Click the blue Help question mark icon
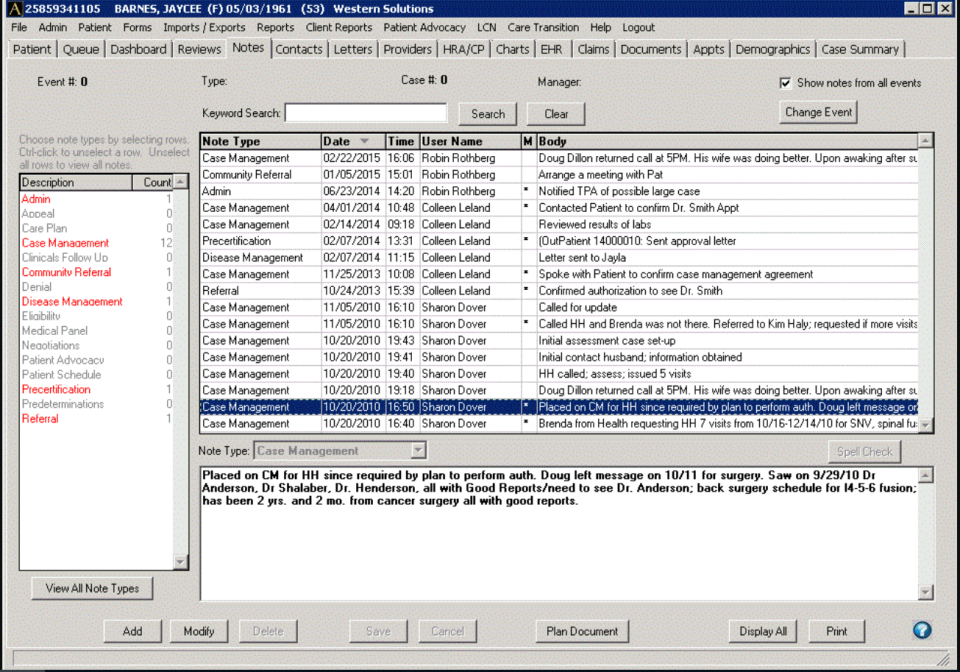This screenshot has width=960, height=672. pyautogui.click(x=922, y=630)
